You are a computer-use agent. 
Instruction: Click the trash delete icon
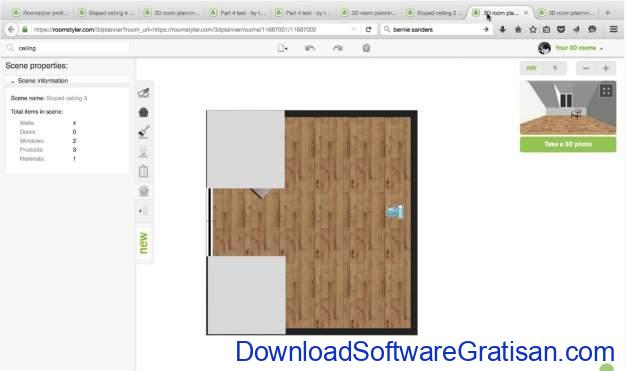pyautogui.click(x=366, y=48)
